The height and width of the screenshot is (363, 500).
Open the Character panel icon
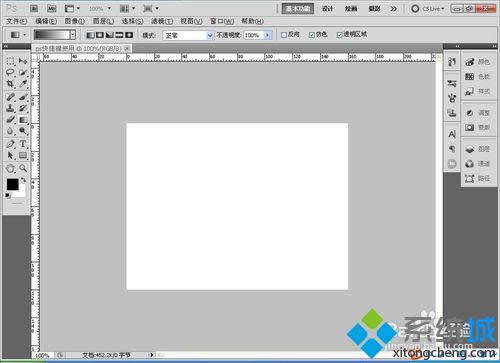(x=452, y=134)
